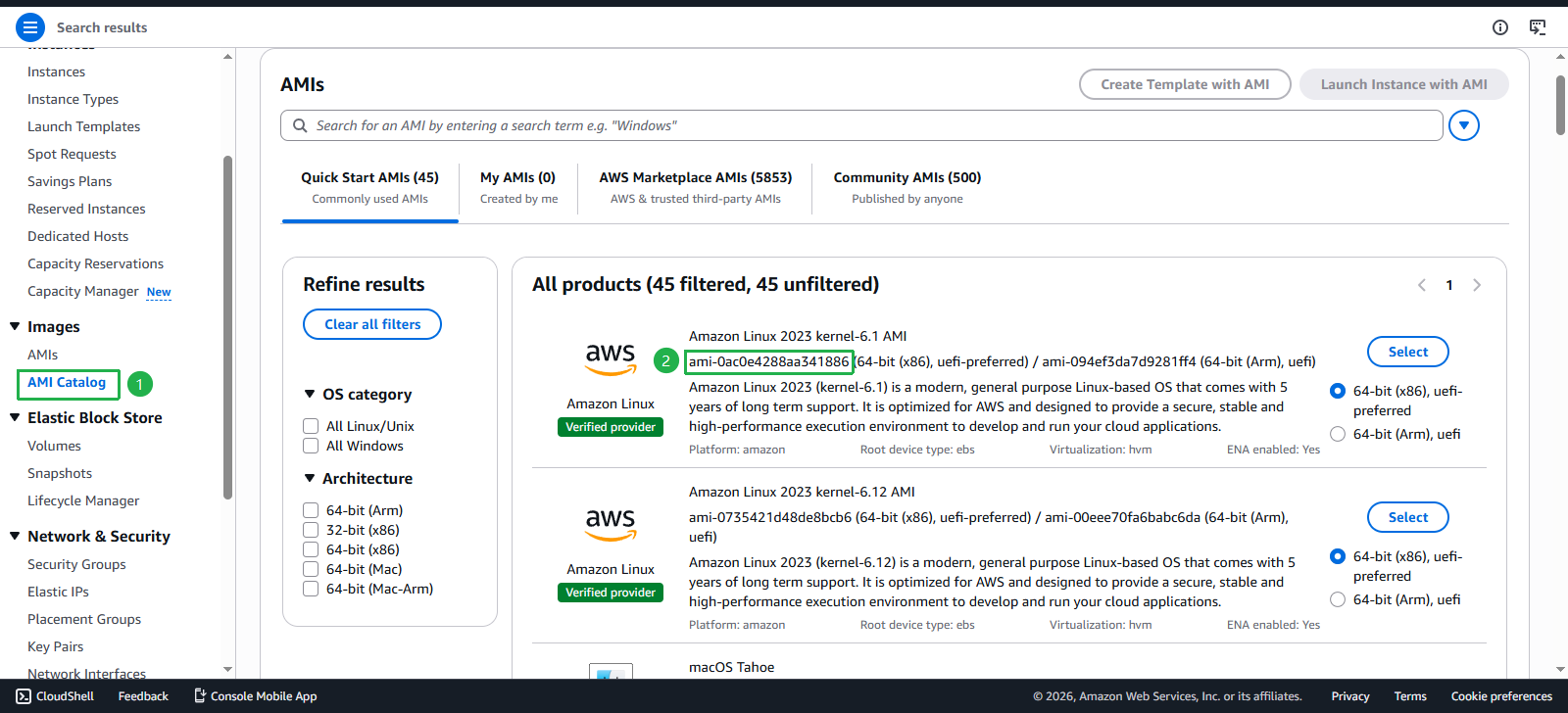
Task: Switch to My AMIs tab
Action: pos(518,187)
